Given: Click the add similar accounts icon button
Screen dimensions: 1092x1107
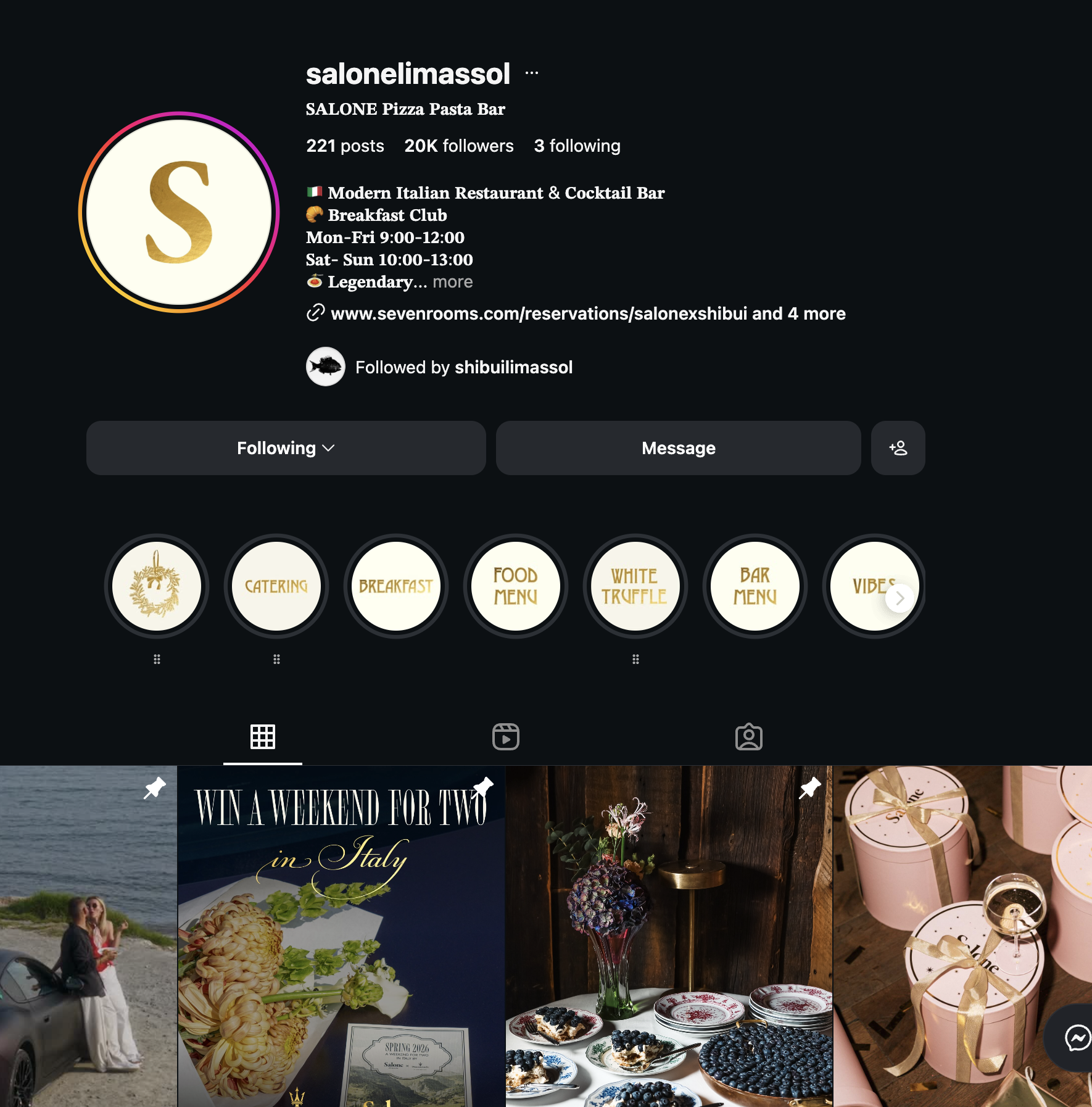Looking at the screenshot, I should (x=898, y=448).
